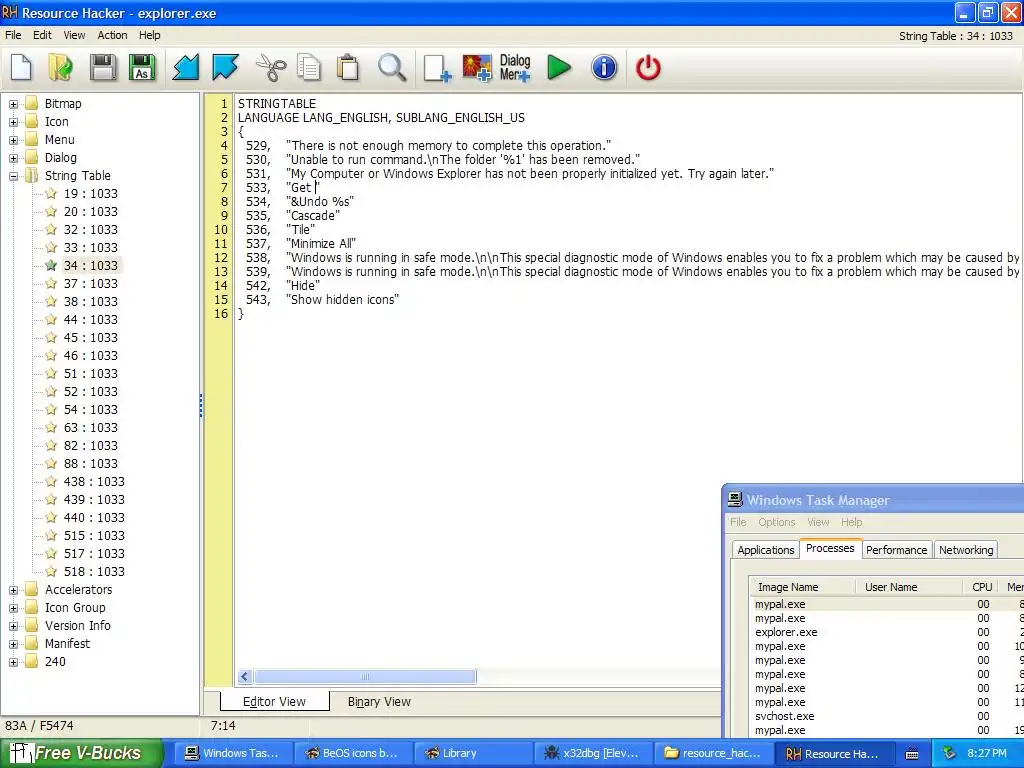Sort Task Manager by User Name column
1024x768 pixels.
click(908, 587)
